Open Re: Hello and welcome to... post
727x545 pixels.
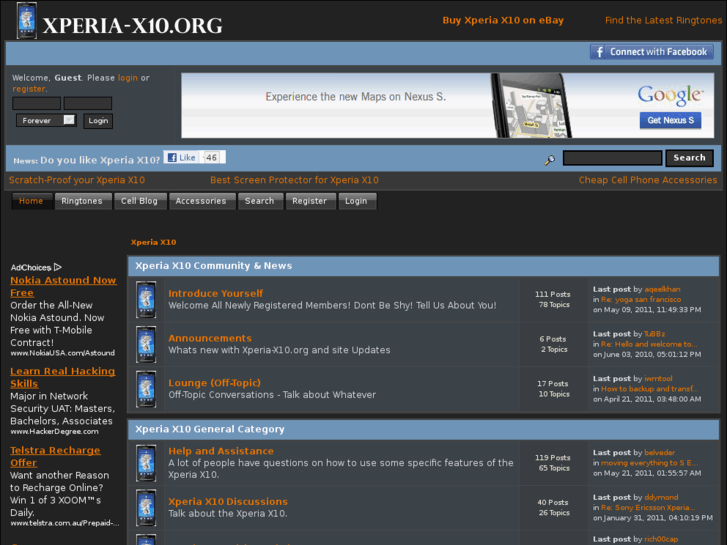(x=649, y=344)
